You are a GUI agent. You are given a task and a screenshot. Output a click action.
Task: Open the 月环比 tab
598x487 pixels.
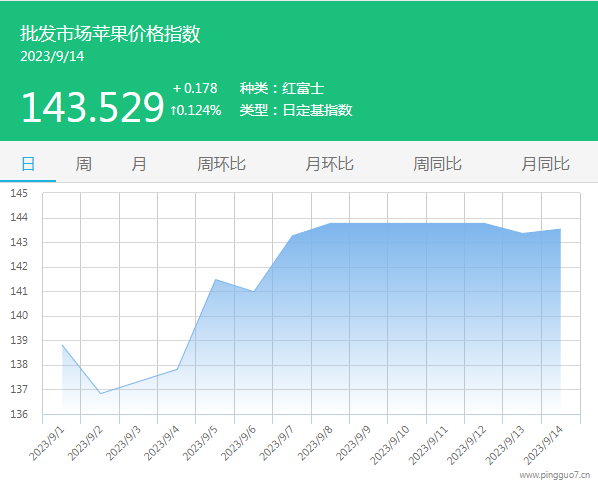[329, 164]
